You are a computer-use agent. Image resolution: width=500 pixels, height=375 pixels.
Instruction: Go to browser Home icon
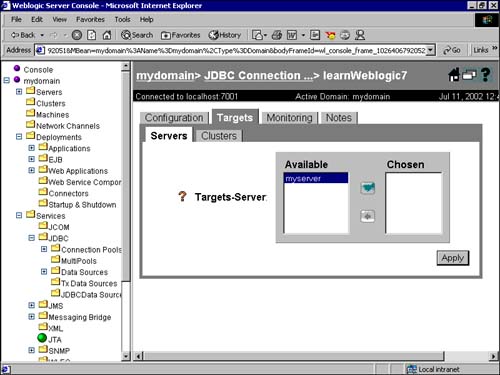coord(107,35)
